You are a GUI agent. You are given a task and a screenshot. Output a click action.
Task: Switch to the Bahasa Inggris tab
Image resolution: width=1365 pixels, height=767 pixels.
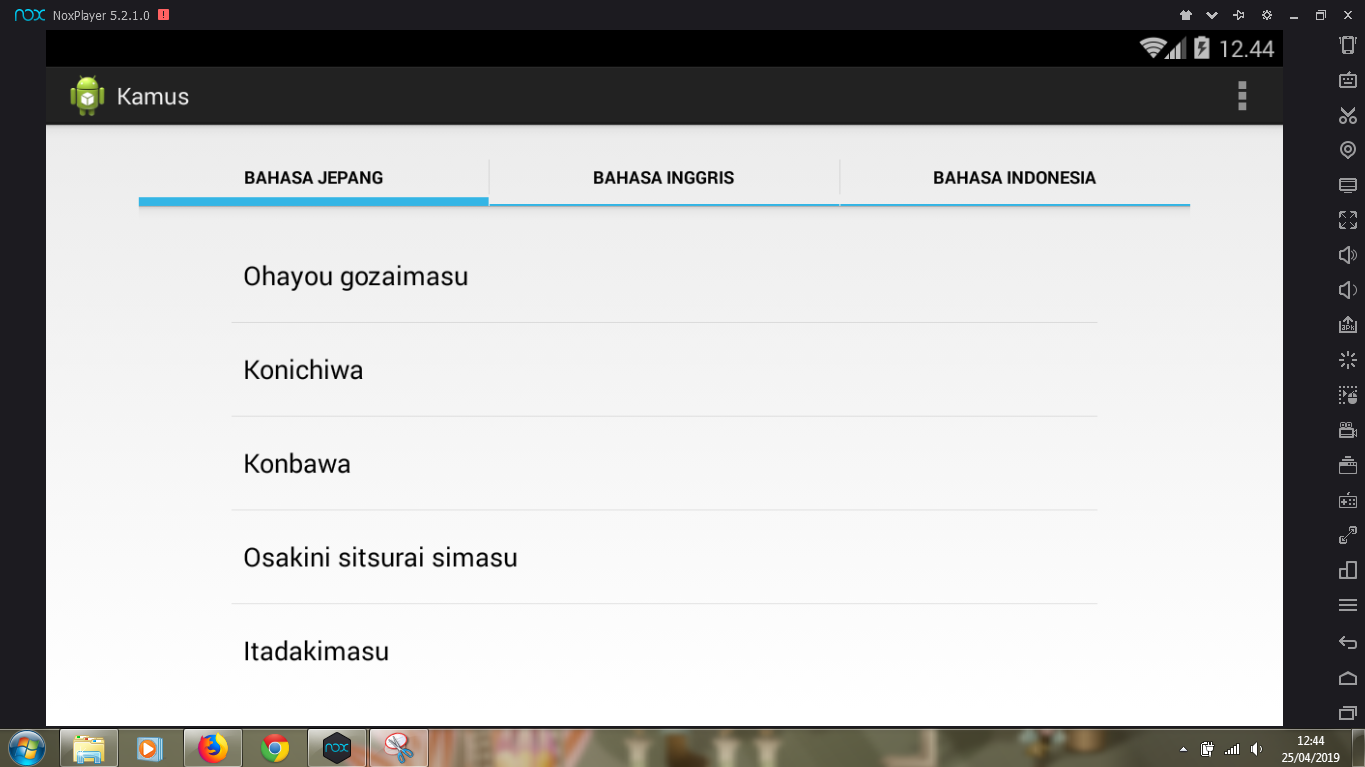click(x=664, y=178)
